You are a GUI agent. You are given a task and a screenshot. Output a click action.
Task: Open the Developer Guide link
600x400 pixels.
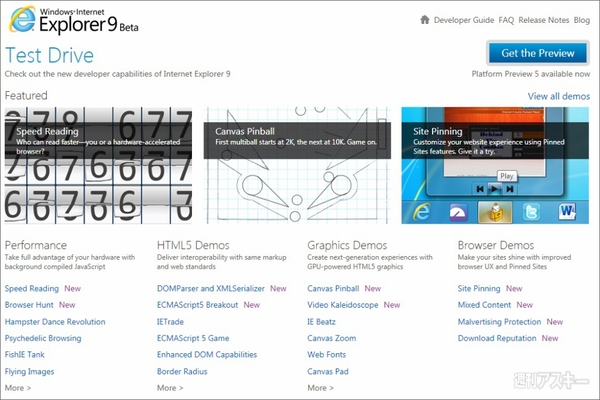tap(464, 20)
